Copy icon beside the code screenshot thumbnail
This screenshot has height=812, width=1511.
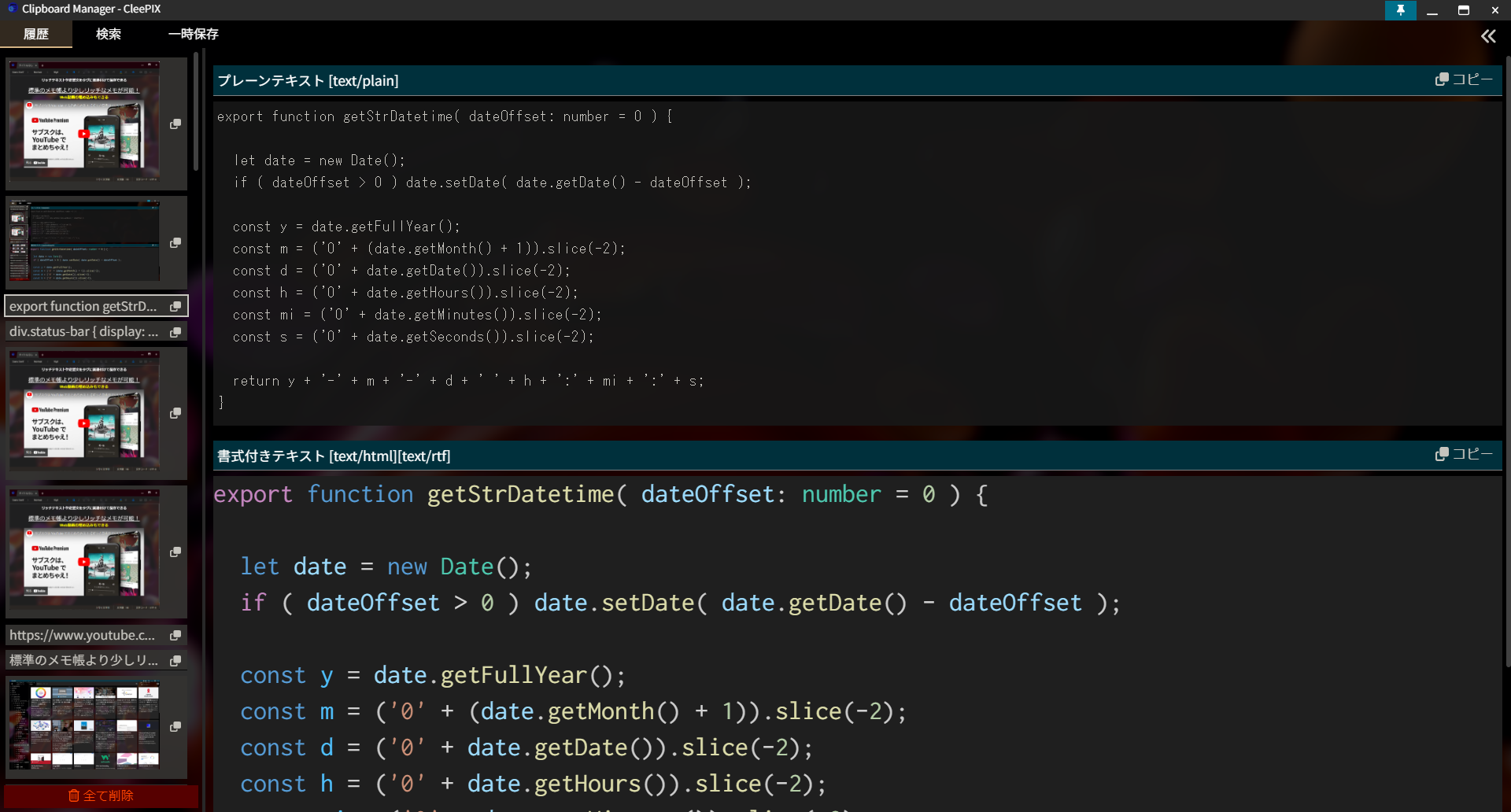point(175,243)
